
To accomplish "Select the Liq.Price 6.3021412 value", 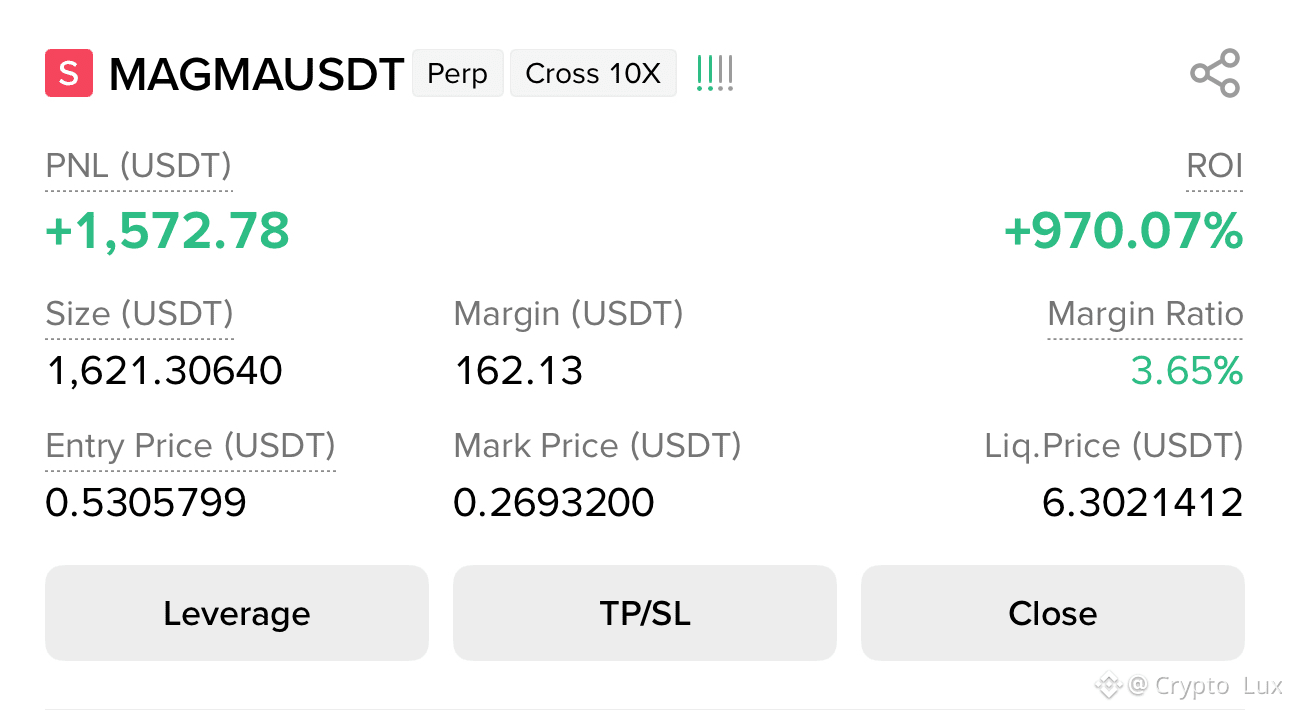I will click(1142, 502).
